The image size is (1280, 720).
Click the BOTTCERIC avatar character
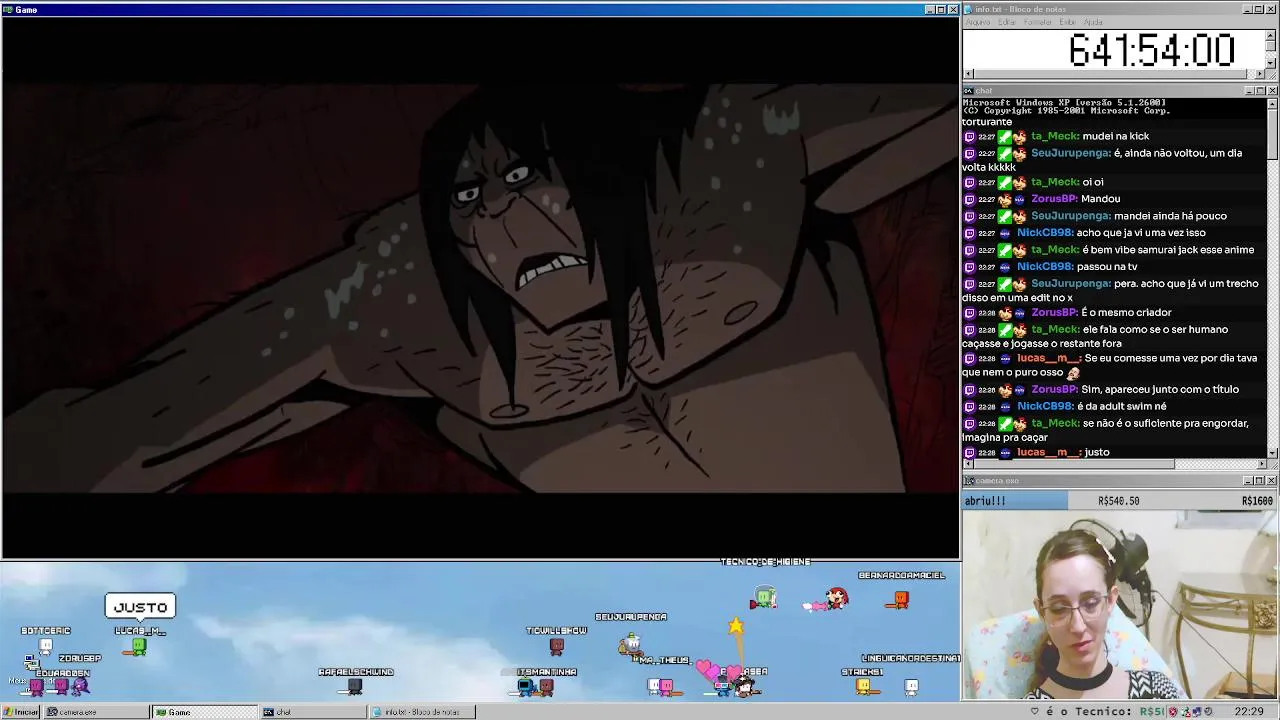tap(45, 646)
